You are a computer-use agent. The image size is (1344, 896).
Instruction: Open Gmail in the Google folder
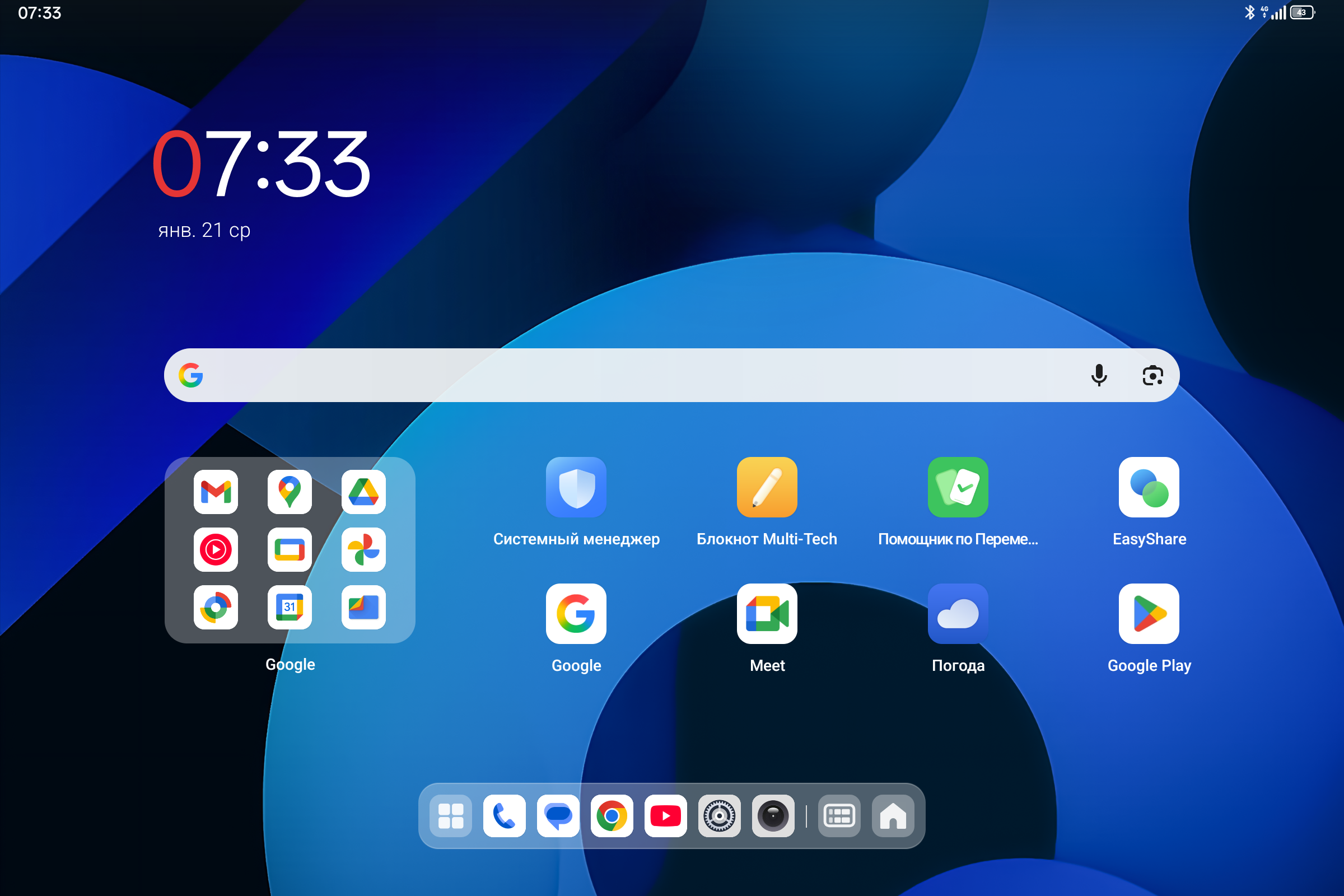[x=216, y=492]
